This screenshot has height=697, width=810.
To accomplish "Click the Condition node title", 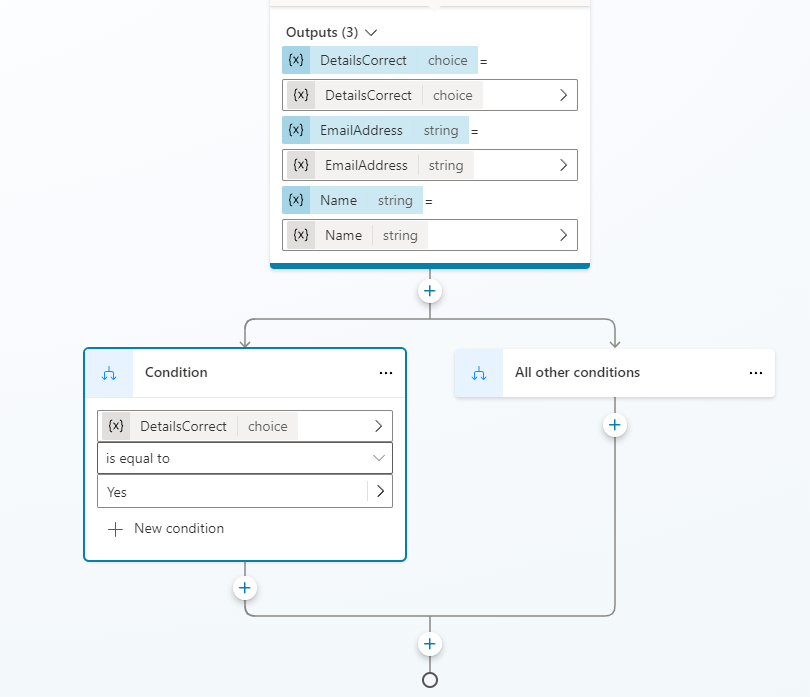I will [x=176, y=373].
